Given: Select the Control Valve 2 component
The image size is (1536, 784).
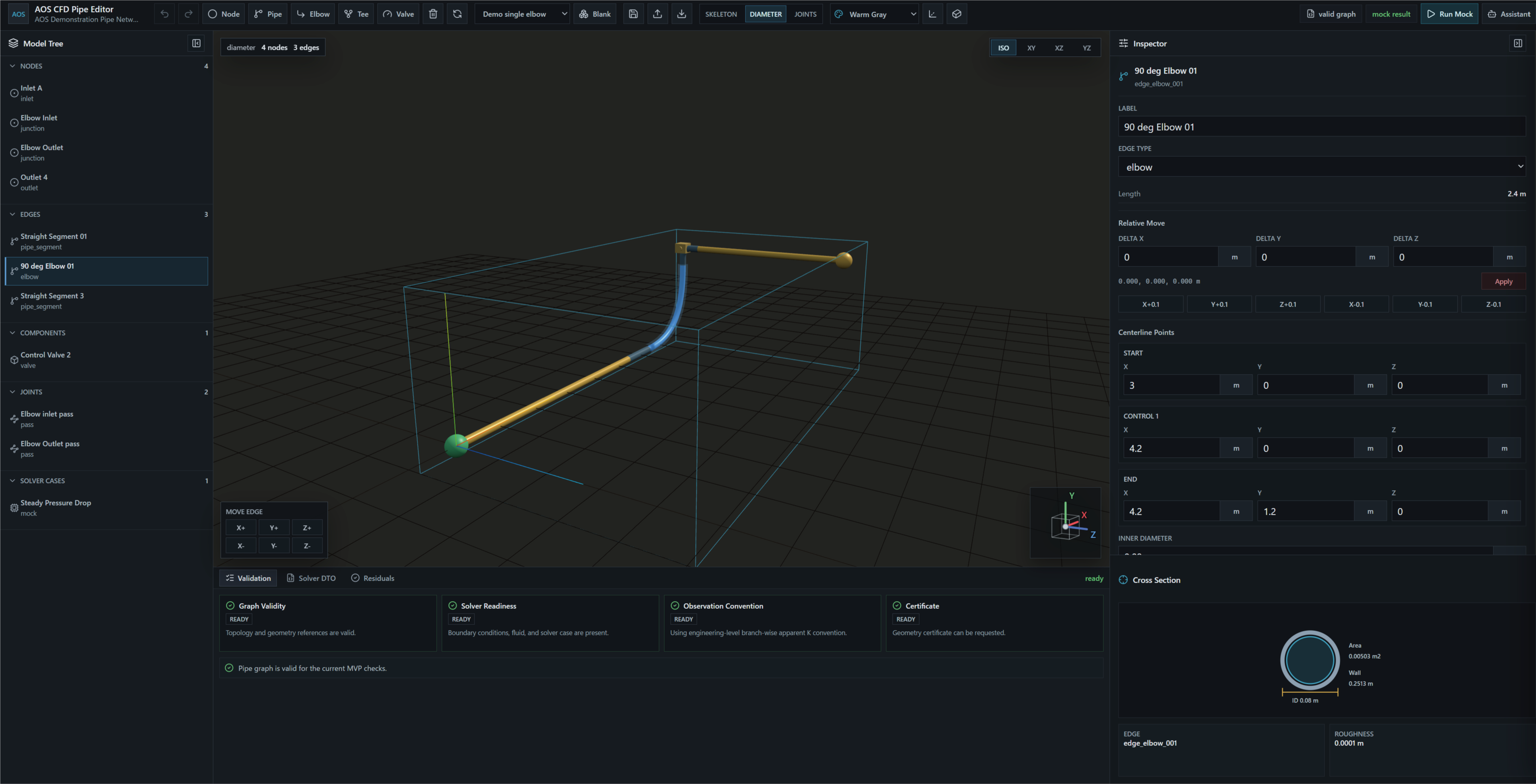Looking at the screenshot, I should point(106,360).
